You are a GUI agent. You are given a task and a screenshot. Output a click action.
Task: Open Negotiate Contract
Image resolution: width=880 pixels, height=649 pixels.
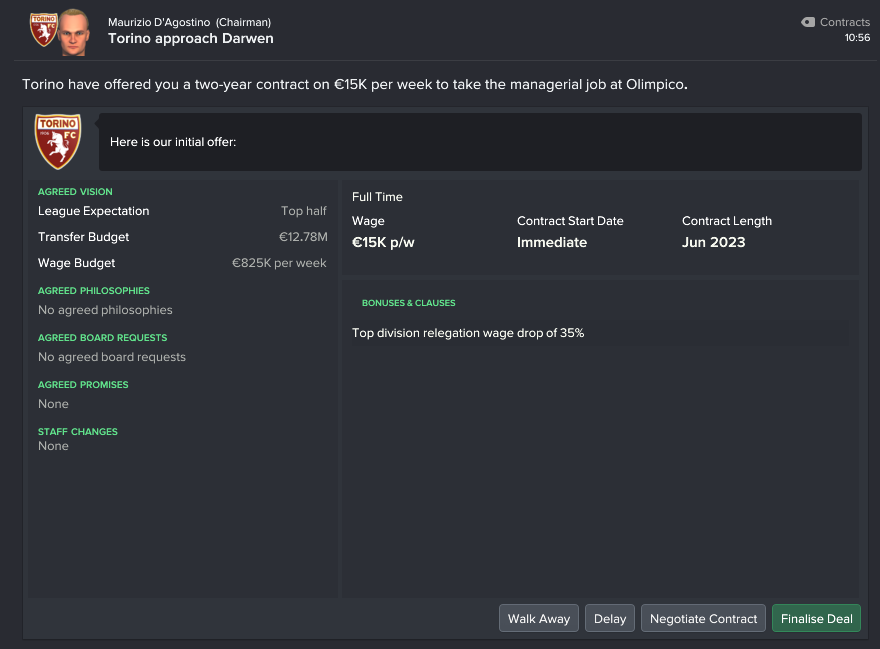[x=703, y=618]
